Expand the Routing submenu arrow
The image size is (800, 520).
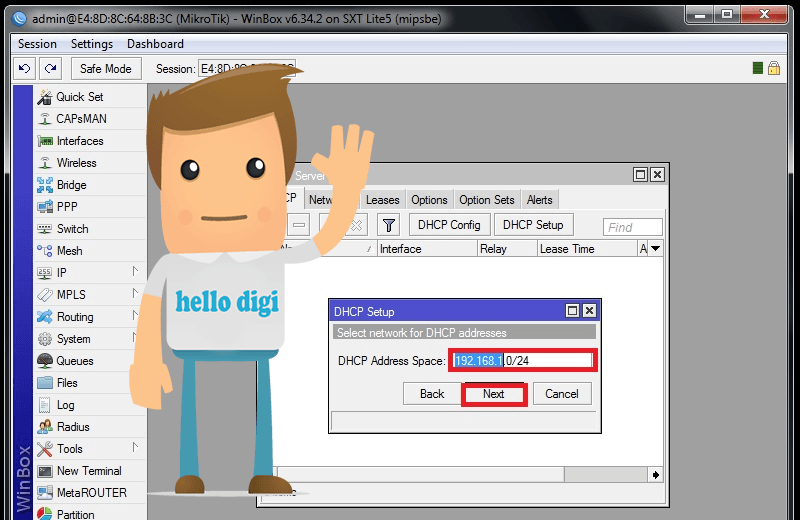tap(135, 315)
